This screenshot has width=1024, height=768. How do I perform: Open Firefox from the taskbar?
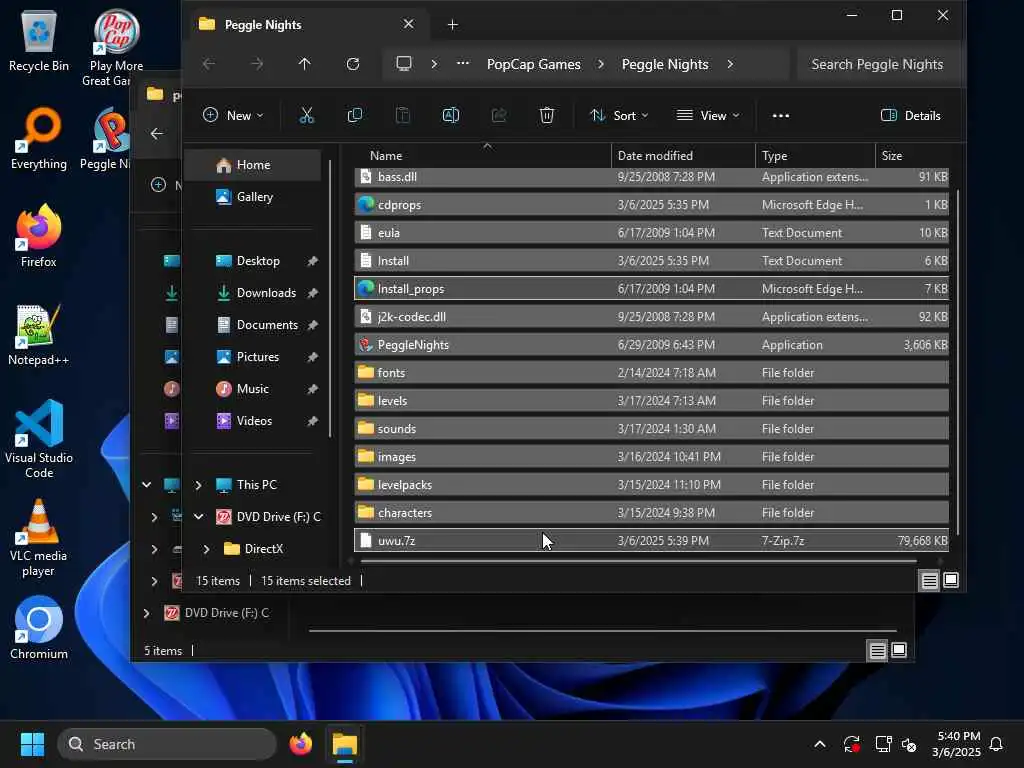coord(301,744)
